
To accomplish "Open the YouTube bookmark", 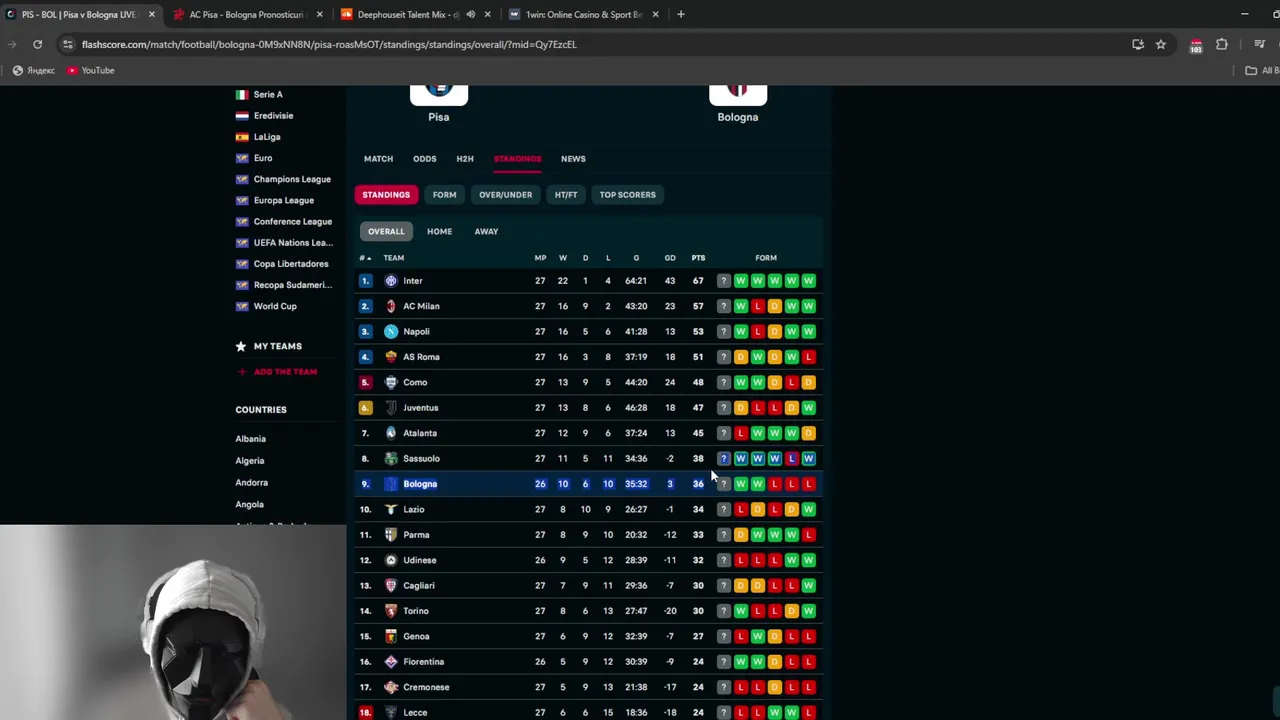I will (x=90, y=70).
